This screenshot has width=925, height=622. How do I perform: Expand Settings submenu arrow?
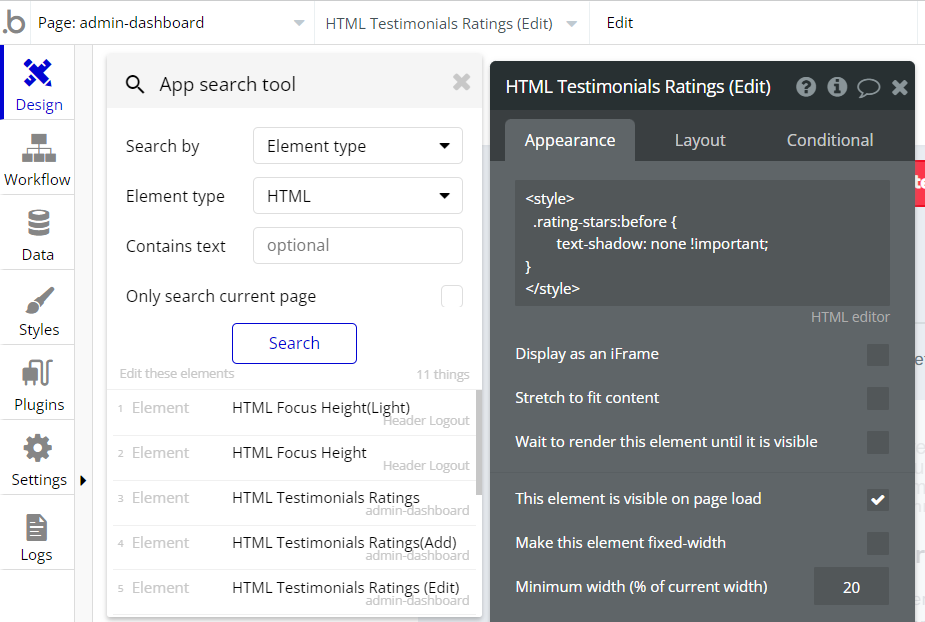[x=83, y=480]
